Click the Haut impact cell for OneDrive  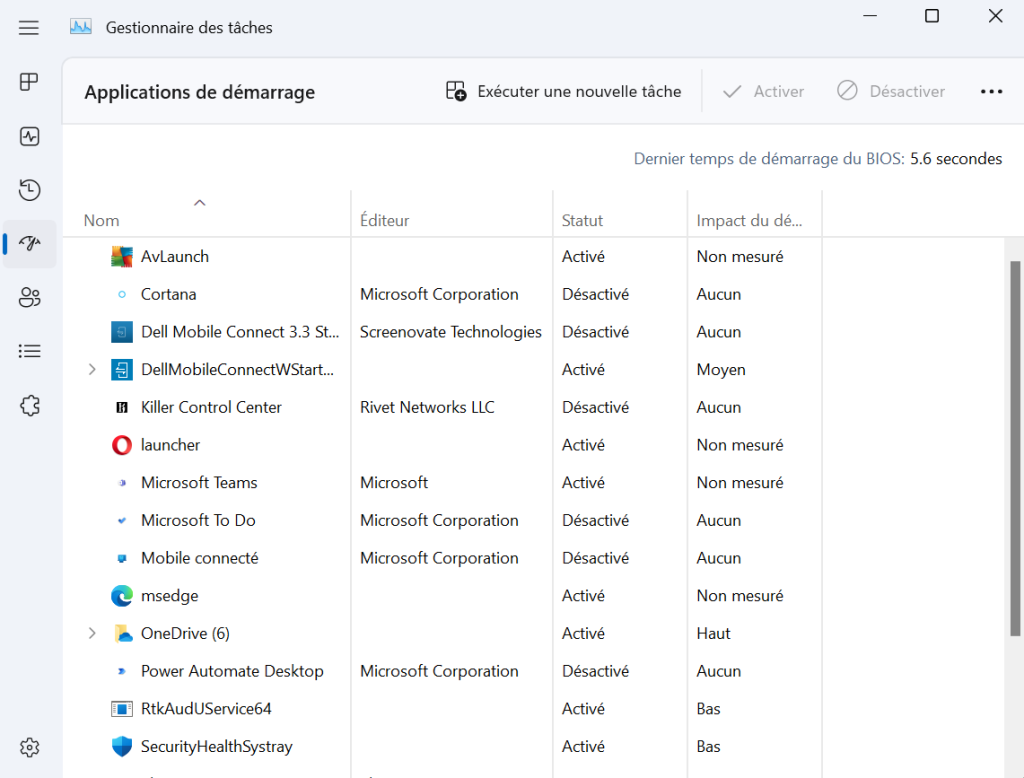click(x=713, y=634)
